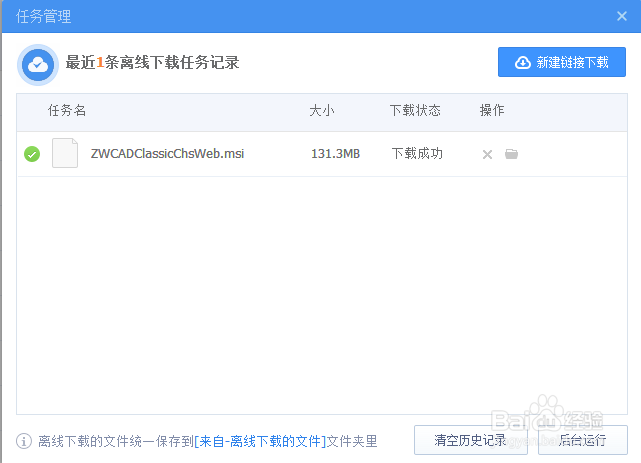The height and width of the screenshot is (463, 641).
Task: Click the 下载状态 column header
Action: click(x=415, y=110)
